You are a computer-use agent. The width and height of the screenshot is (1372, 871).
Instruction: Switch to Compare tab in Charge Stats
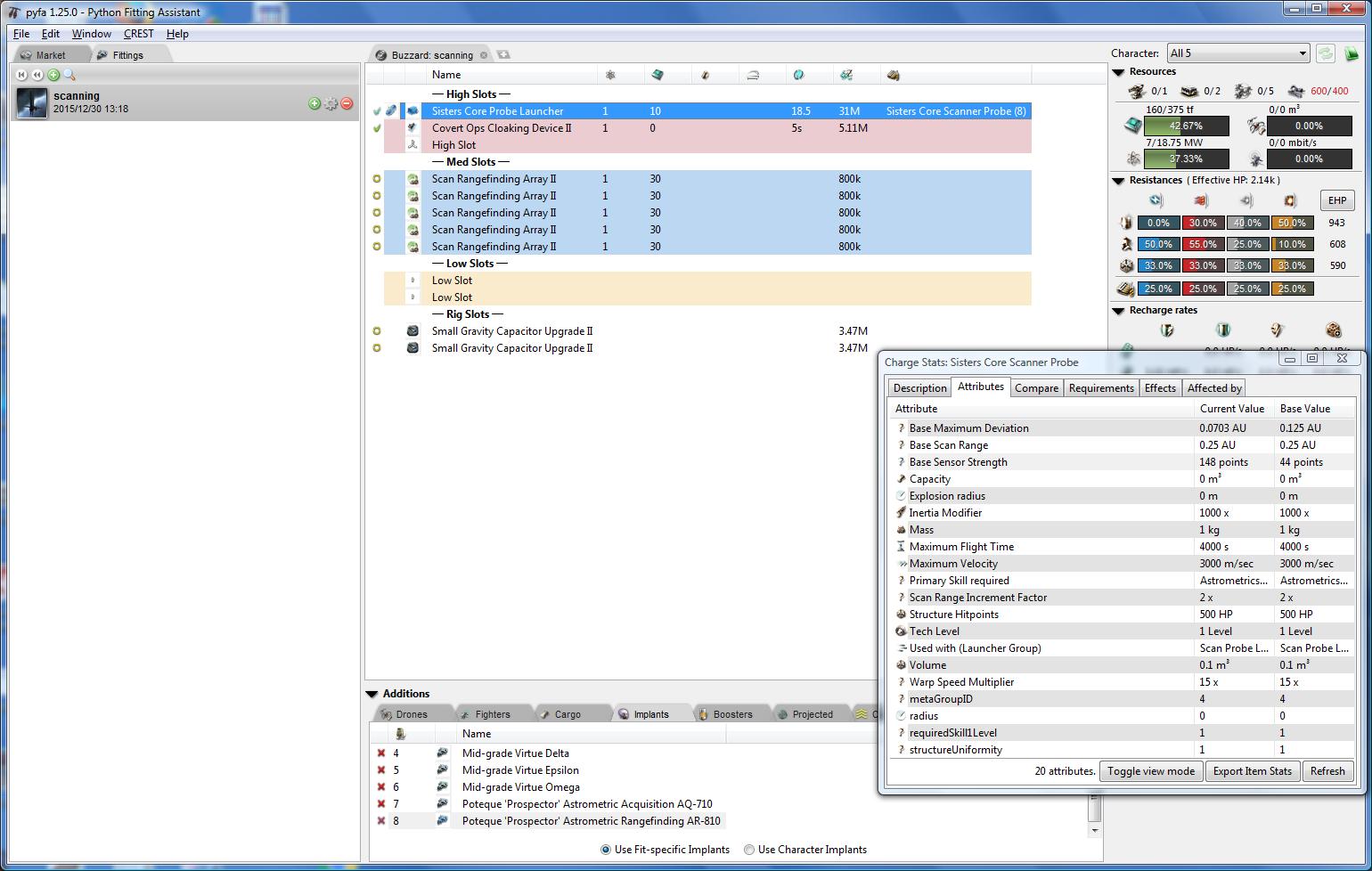[x=1037, y=388]
